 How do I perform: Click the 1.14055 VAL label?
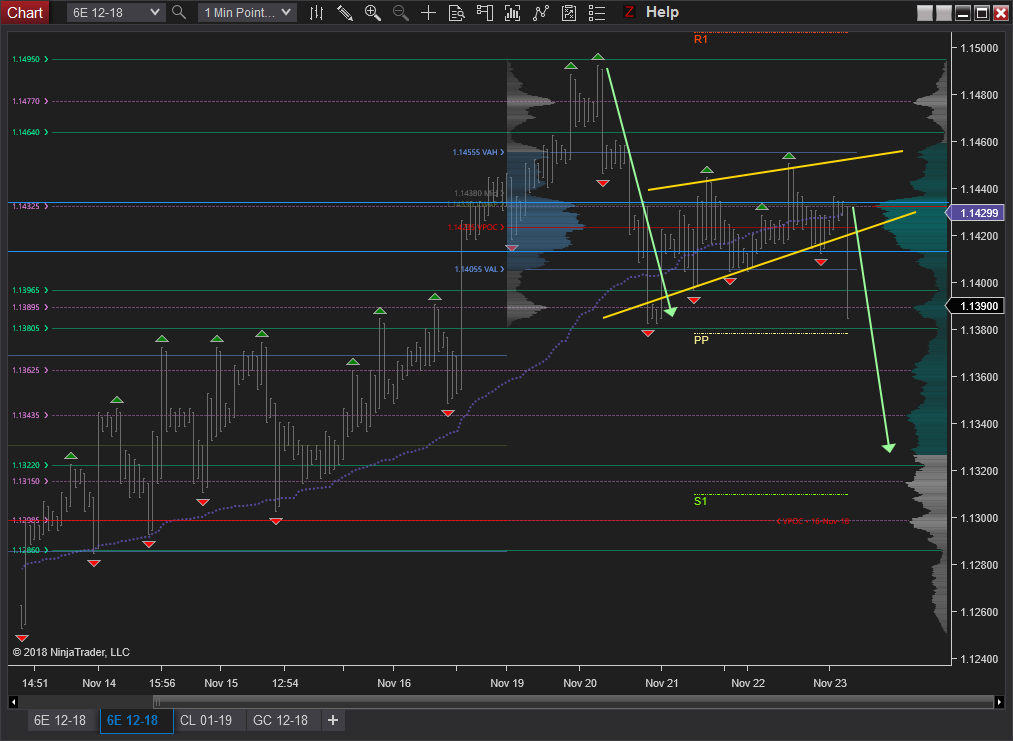click(x=479, y=269)
